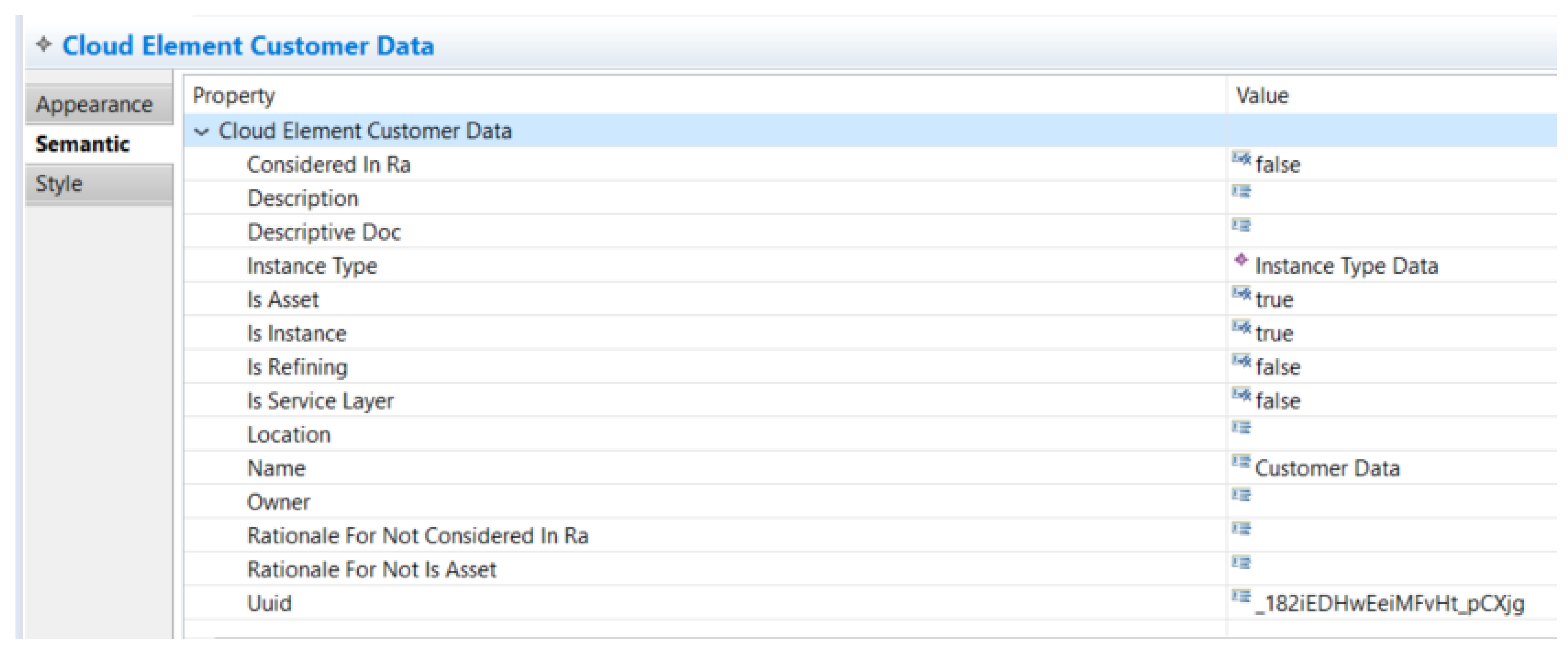
Task: Click the text icon beside the Uuid value
Action: click(x=1241, y=597)
